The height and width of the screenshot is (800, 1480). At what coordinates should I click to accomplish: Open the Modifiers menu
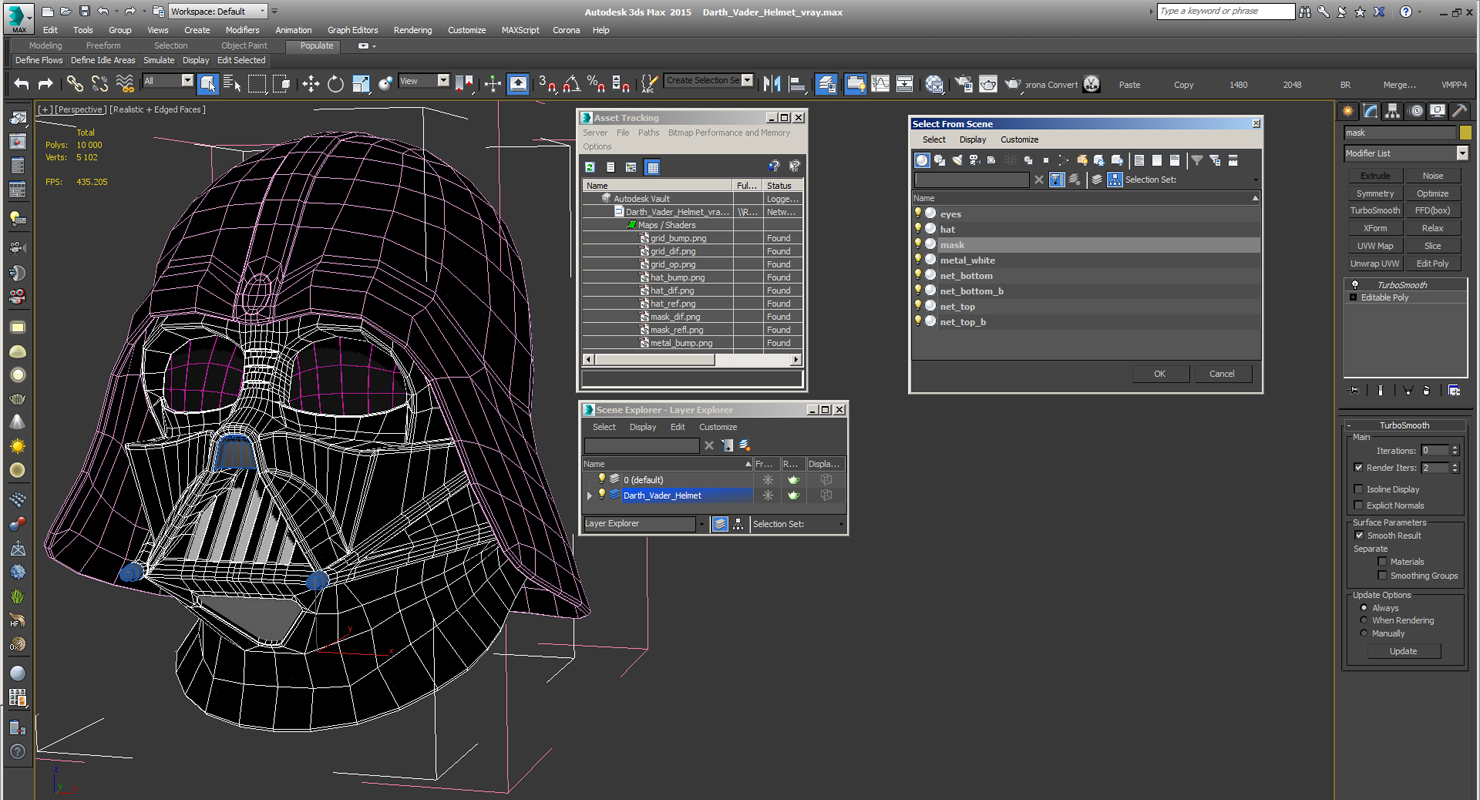click(242, 30)
